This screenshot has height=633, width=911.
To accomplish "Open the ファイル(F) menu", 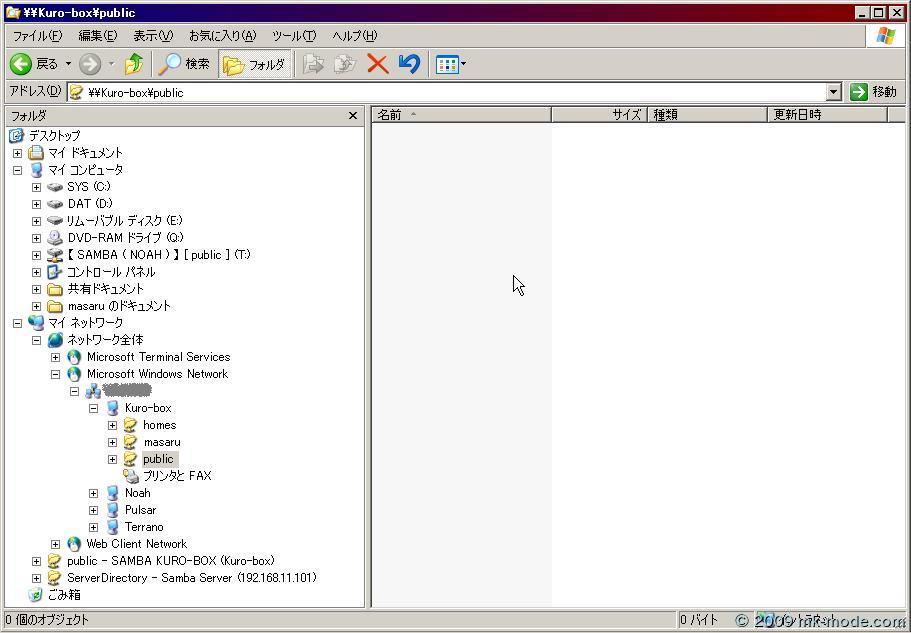I will (37, 36).
